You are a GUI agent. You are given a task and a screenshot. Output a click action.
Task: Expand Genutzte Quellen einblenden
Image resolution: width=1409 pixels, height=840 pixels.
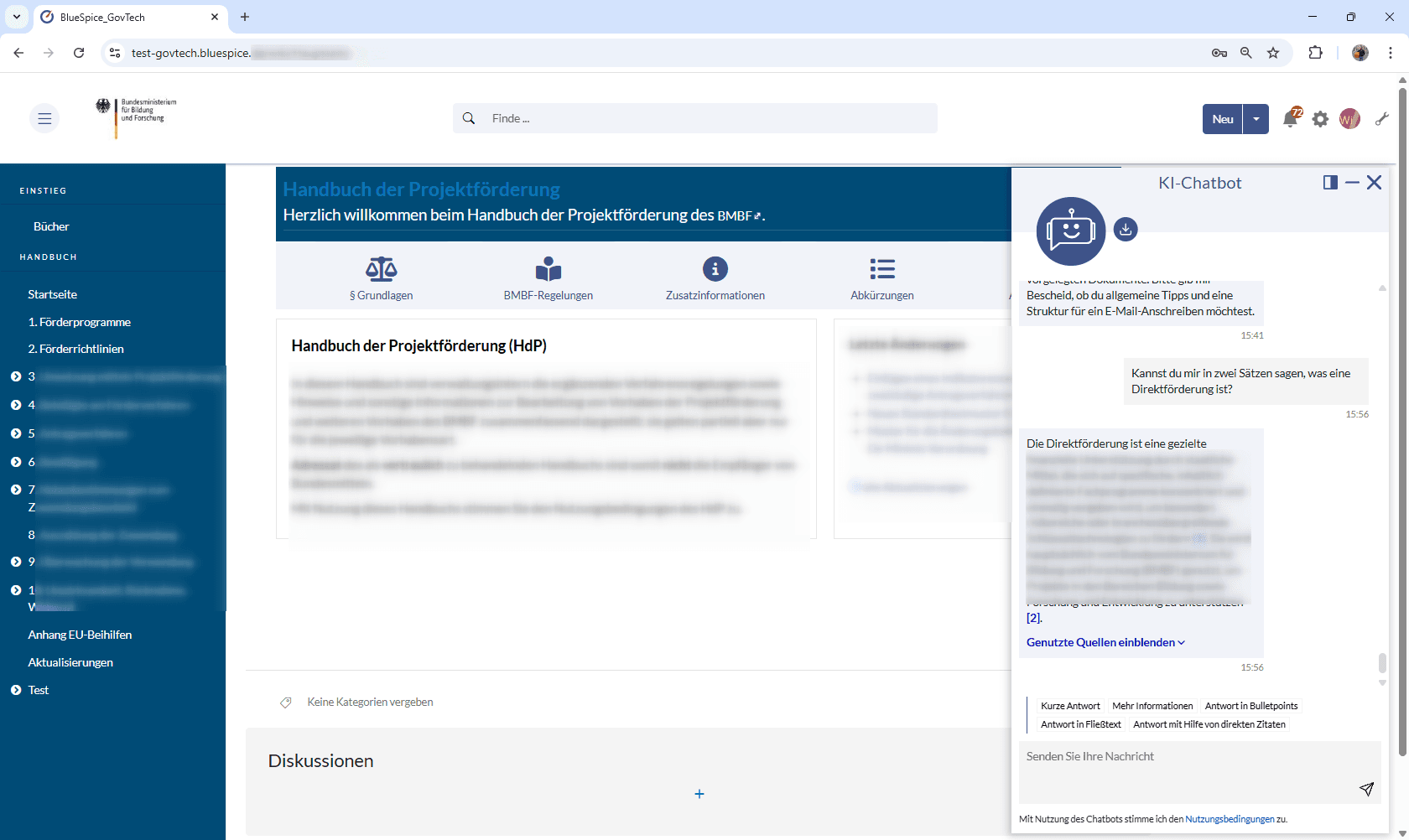(x=1105, y=642)
